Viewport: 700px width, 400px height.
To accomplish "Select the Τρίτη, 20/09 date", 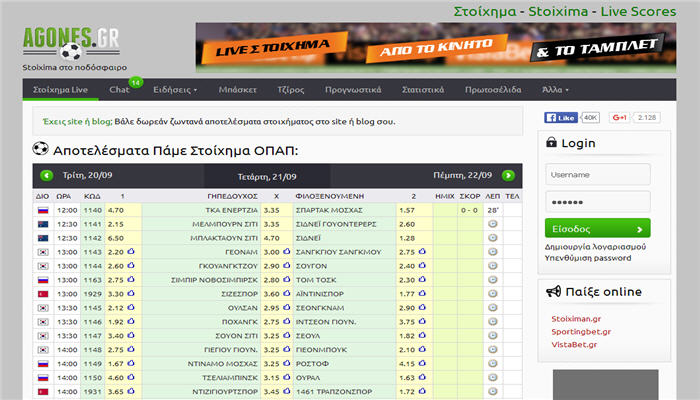I will [88, 175].
